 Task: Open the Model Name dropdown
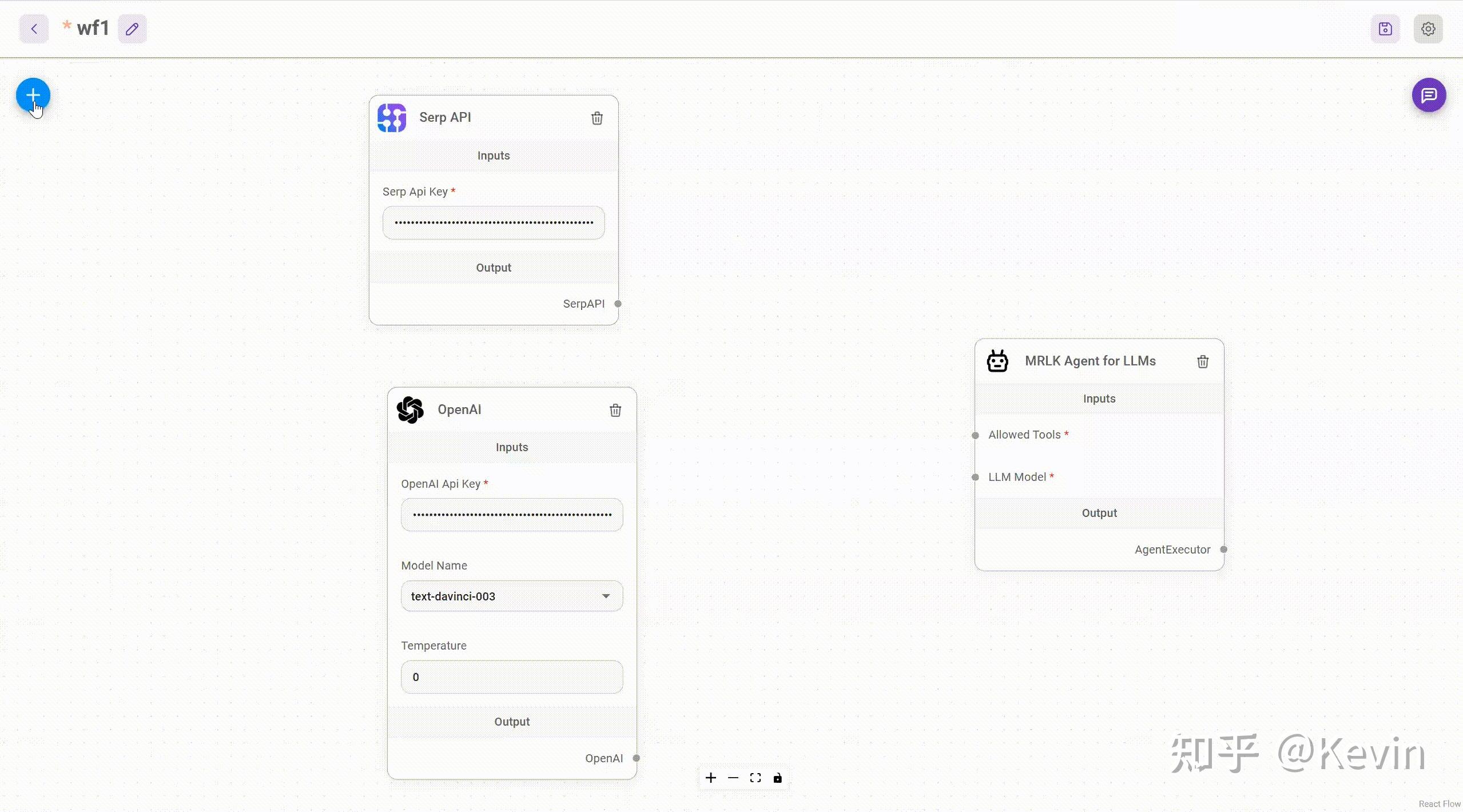511,596
